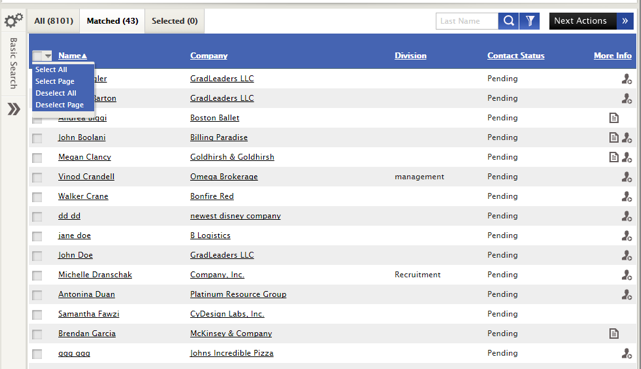Toggle the header select checkbox
This screenshot has width=641, height=369.
38,56
